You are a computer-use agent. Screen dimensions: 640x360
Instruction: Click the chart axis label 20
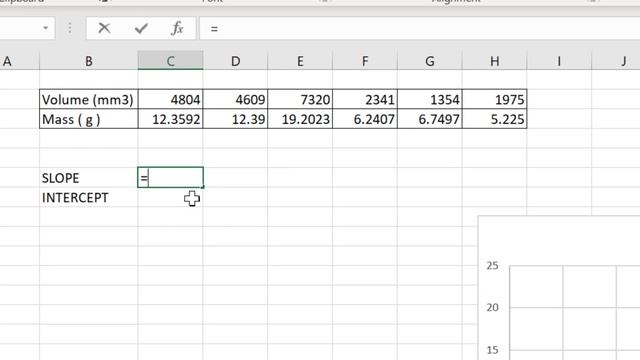[x=492, y=307]
